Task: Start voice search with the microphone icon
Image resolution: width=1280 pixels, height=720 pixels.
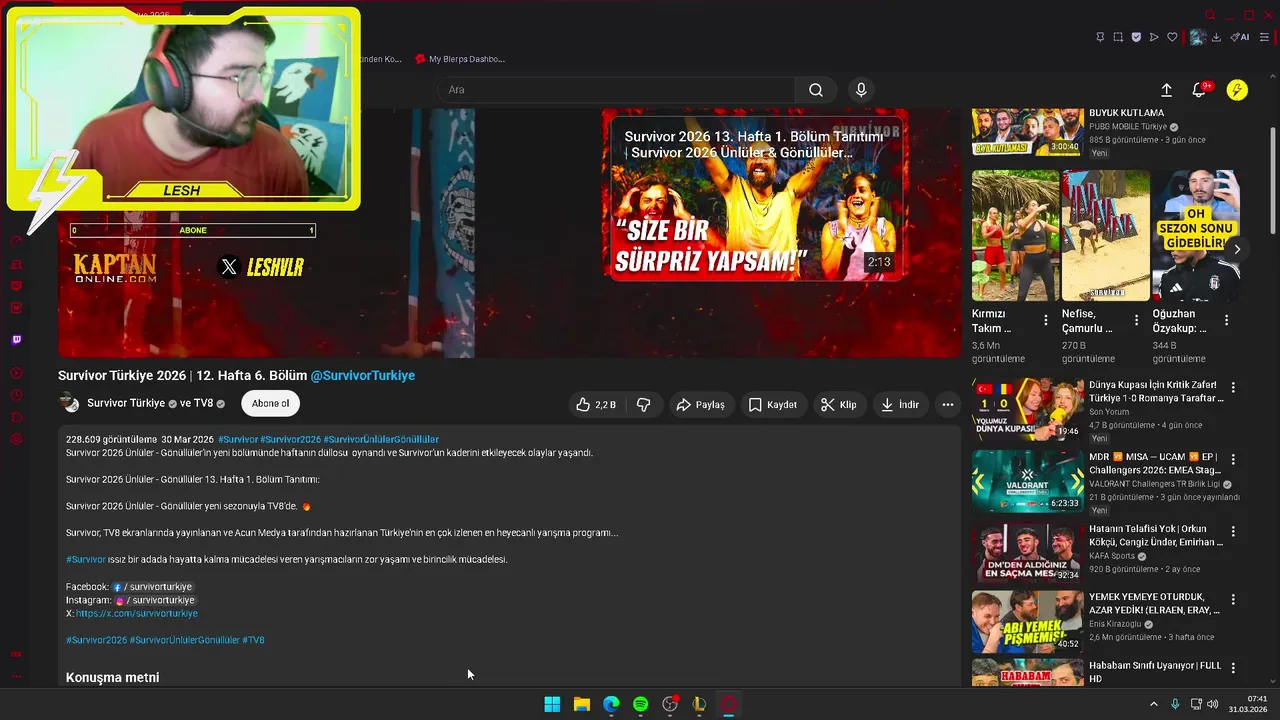Action: (x=861, y=90)
